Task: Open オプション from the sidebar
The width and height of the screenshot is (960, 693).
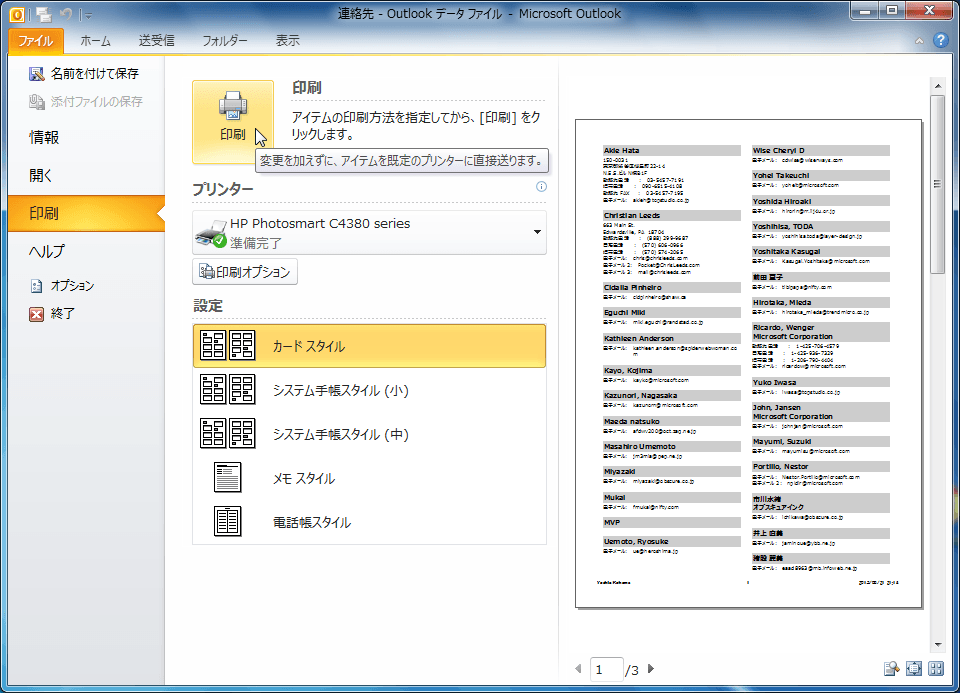Action: (x=63, y=286)
